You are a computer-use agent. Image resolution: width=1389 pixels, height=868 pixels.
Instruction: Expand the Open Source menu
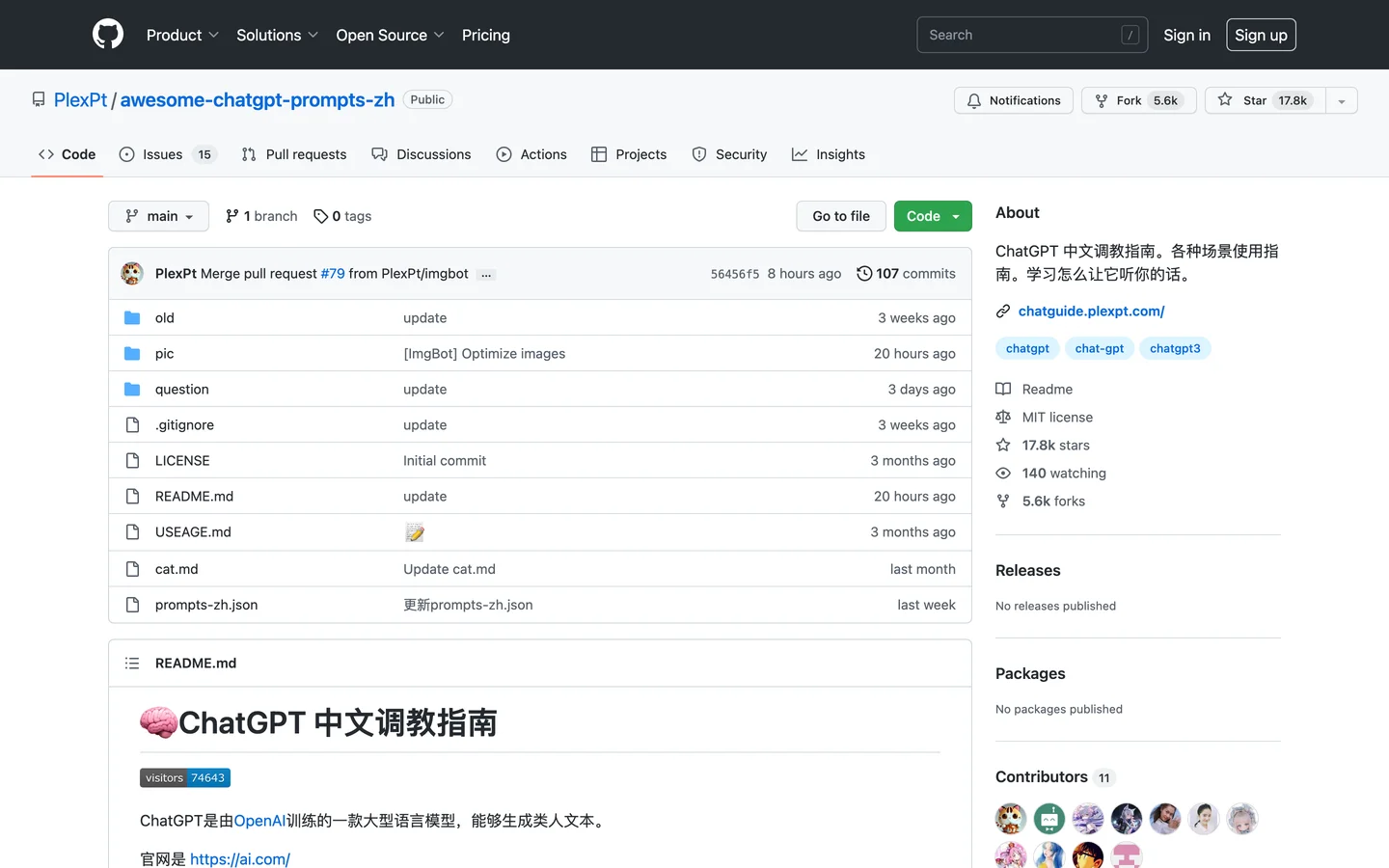coord(390,35)
